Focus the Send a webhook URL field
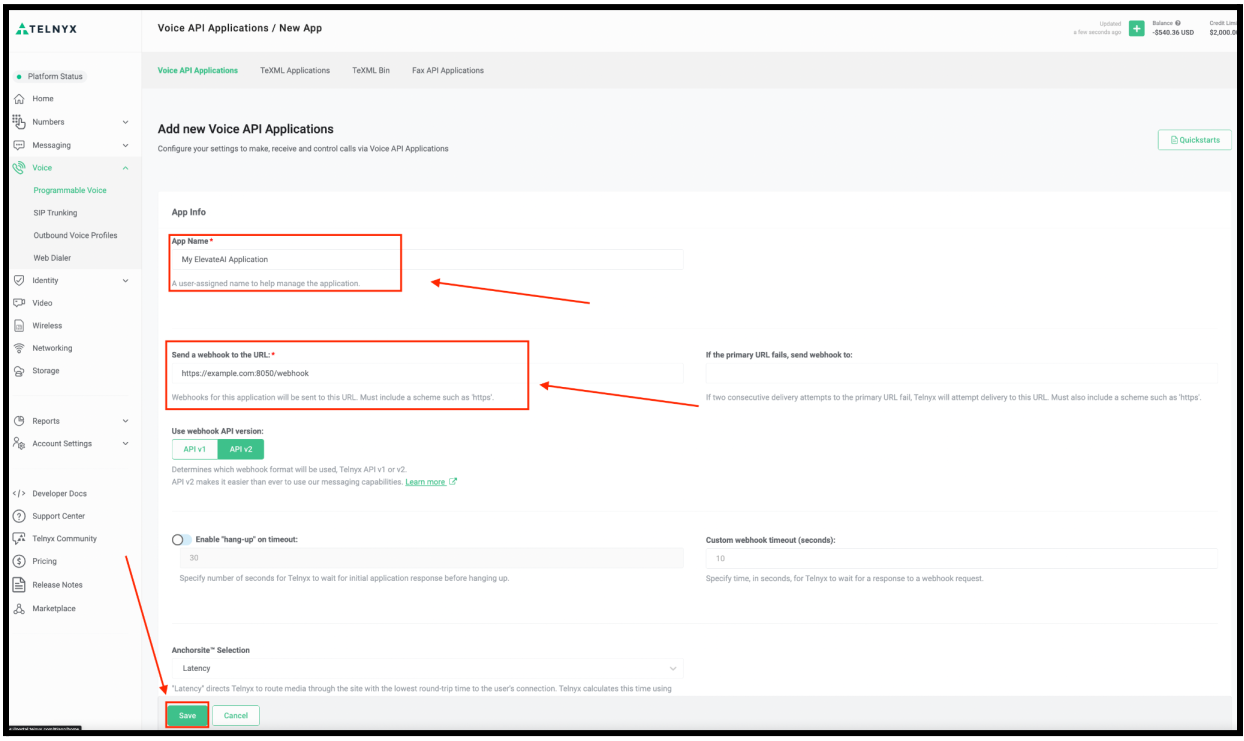 [428, 373]
